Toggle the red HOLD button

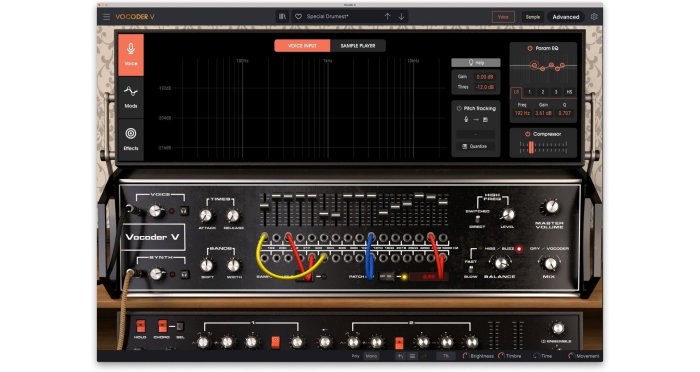(141, 326)
